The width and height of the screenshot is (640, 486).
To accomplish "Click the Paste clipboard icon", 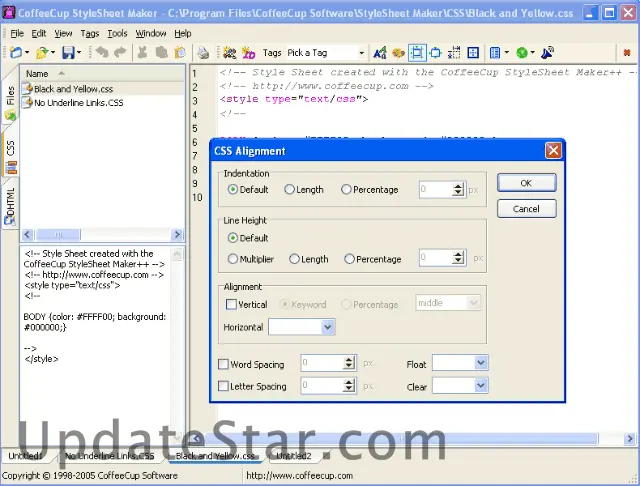I will pos(180,53).
